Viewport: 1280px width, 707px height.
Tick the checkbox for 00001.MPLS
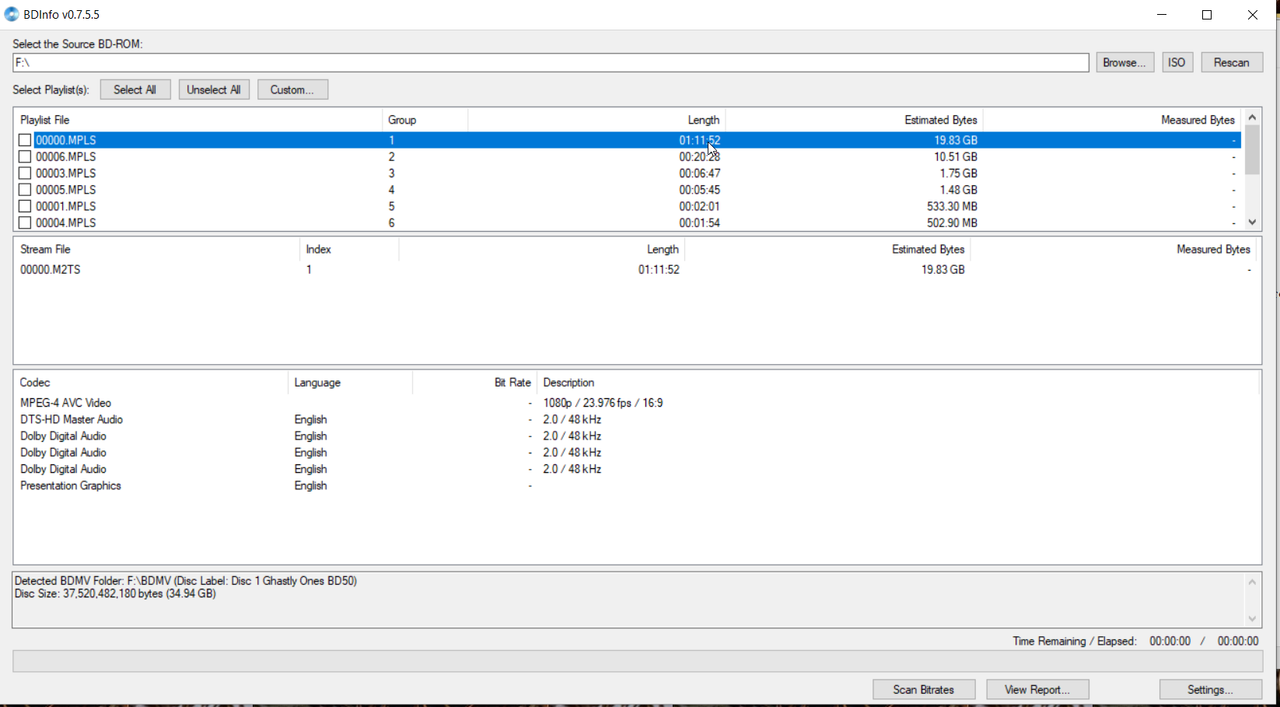point(25,206)
